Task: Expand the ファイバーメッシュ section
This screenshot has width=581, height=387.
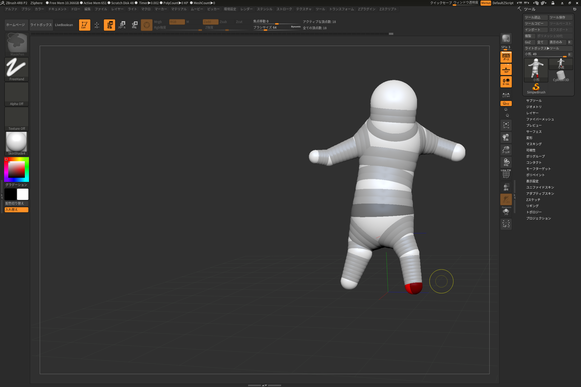Action: coord(540,119)
